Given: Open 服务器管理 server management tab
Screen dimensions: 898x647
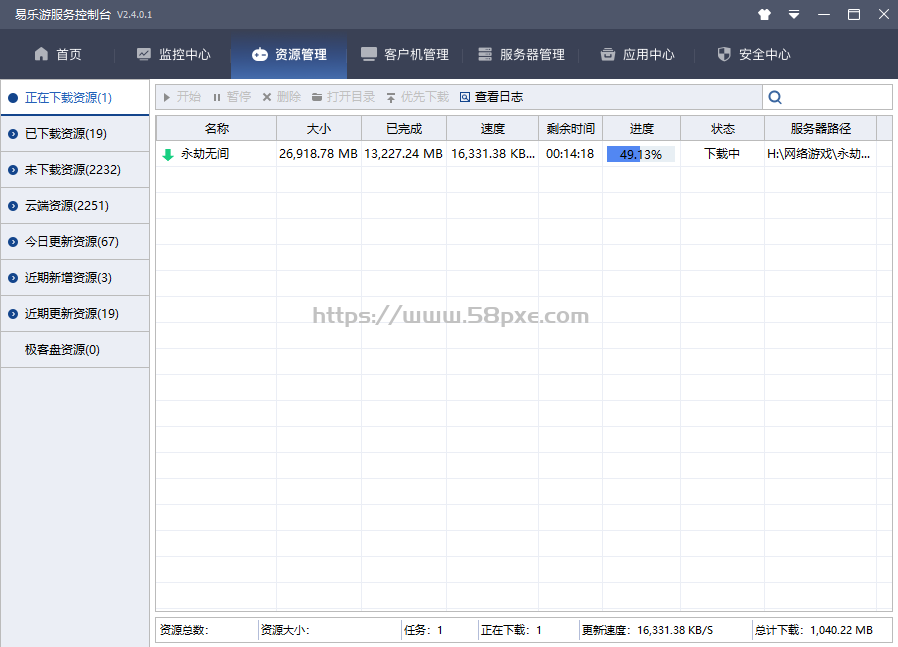Looking at the screenshot, I should coord(521,54).
